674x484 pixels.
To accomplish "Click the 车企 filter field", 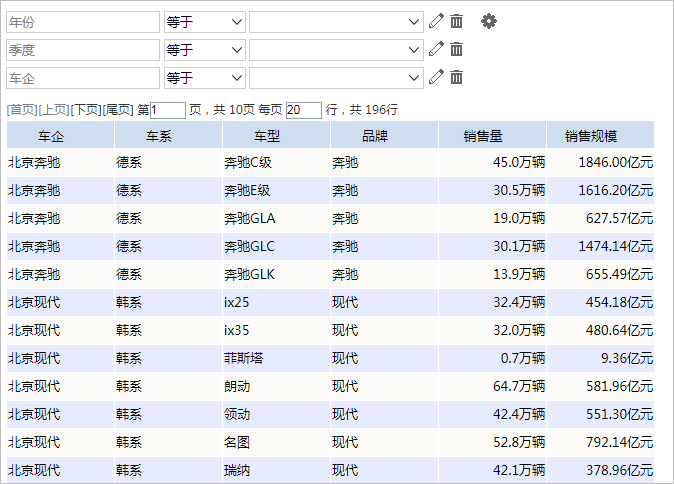I will (x=83, y=78).
